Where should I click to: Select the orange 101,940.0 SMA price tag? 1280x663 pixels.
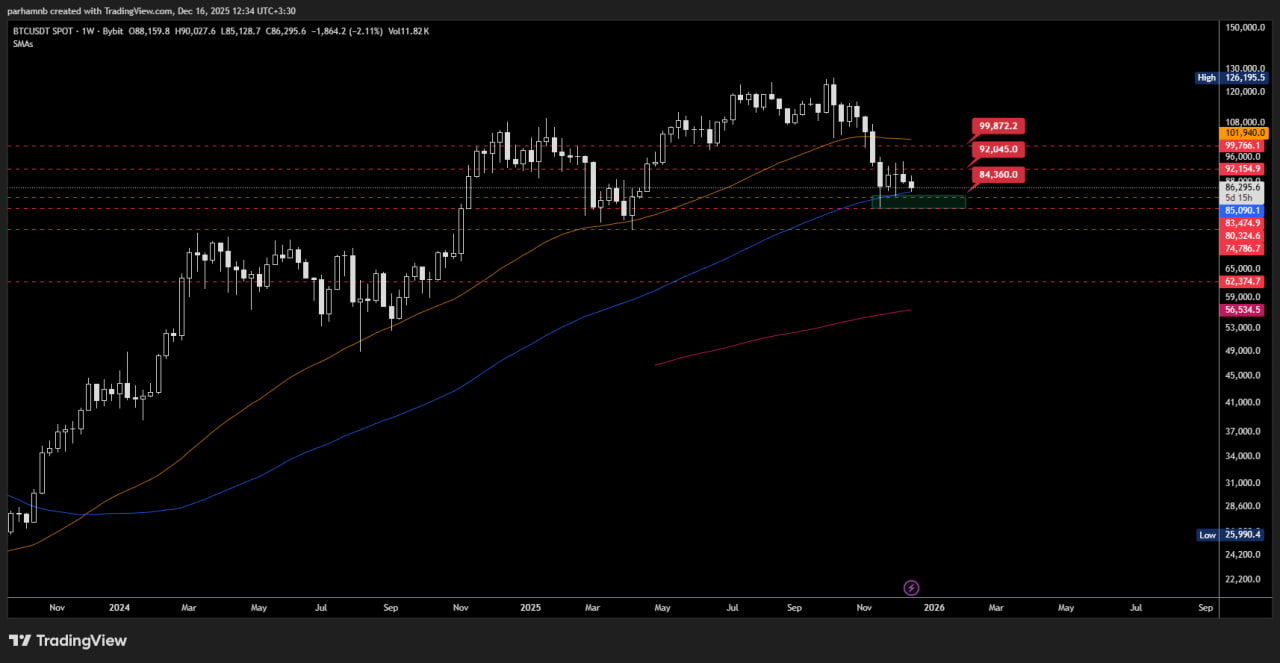tap(1244, 133)
